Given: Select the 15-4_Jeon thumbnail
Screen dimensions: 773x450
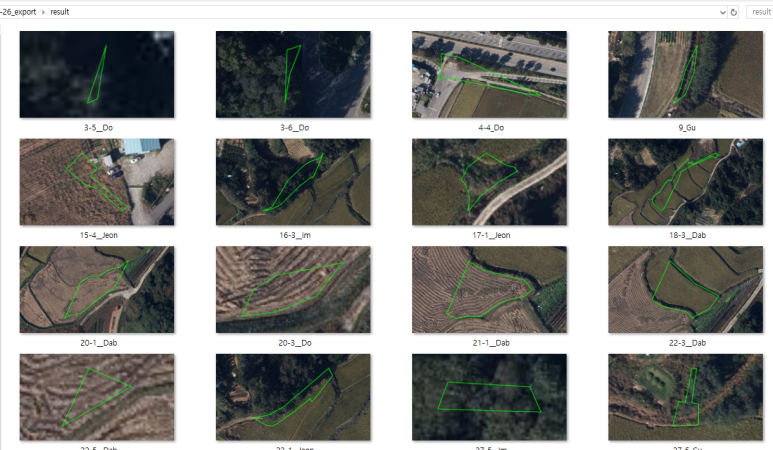Looking at the screenshot, I should point(97,182).
